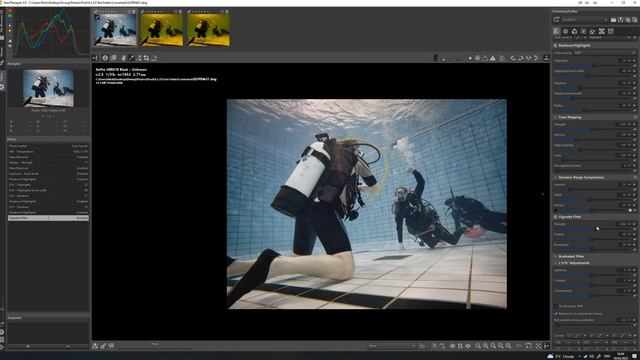
Task: Rotate the image right
Action: (x=521, y=58)
